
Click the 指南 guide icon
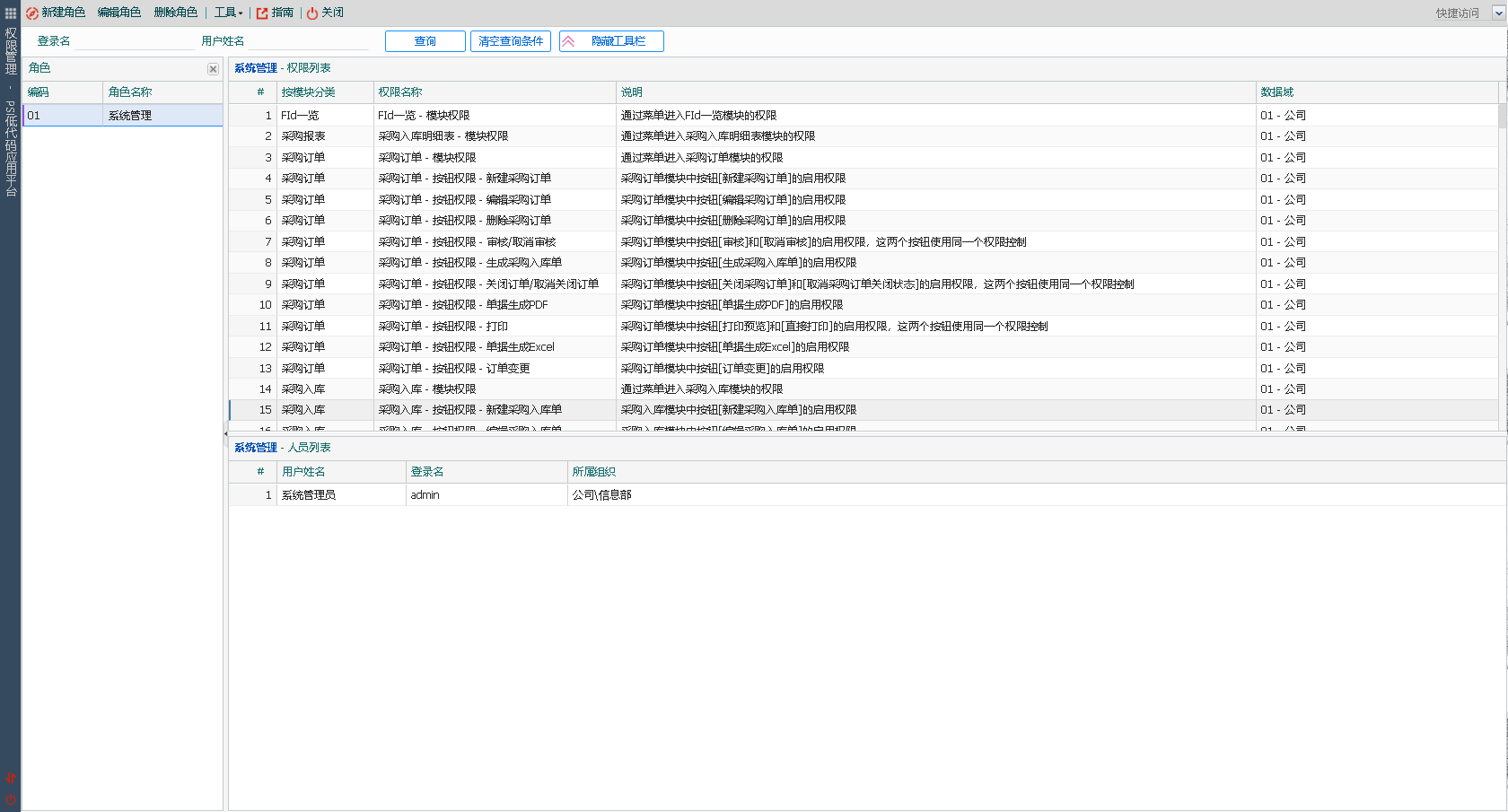tap(262, 13)
